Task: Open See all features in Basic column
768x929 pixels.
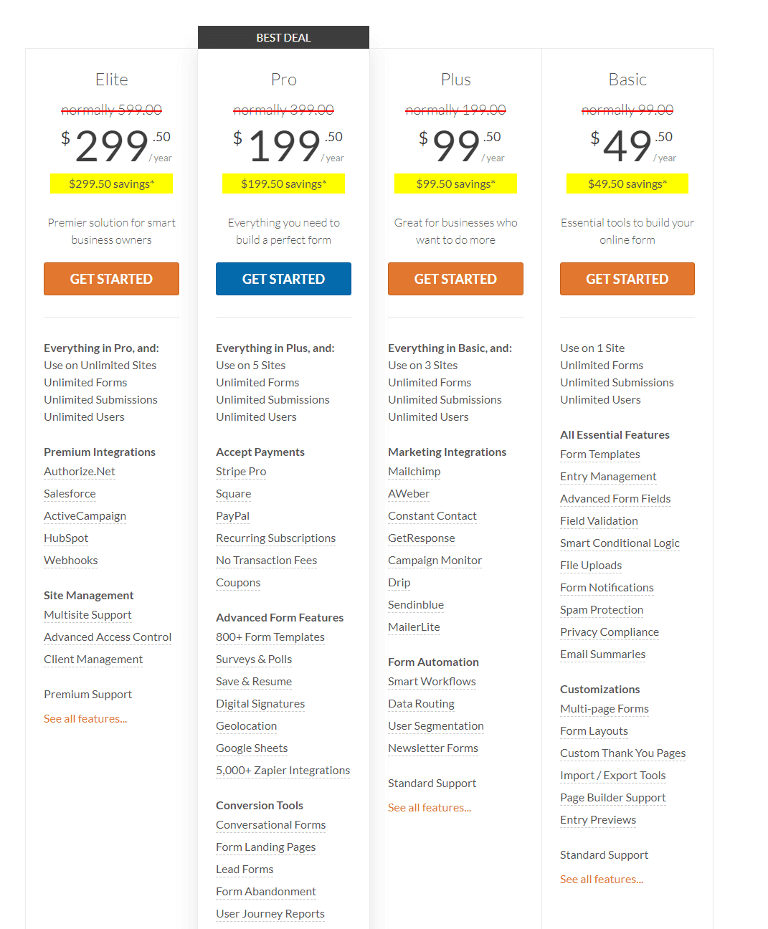Action: pos(601,879)
